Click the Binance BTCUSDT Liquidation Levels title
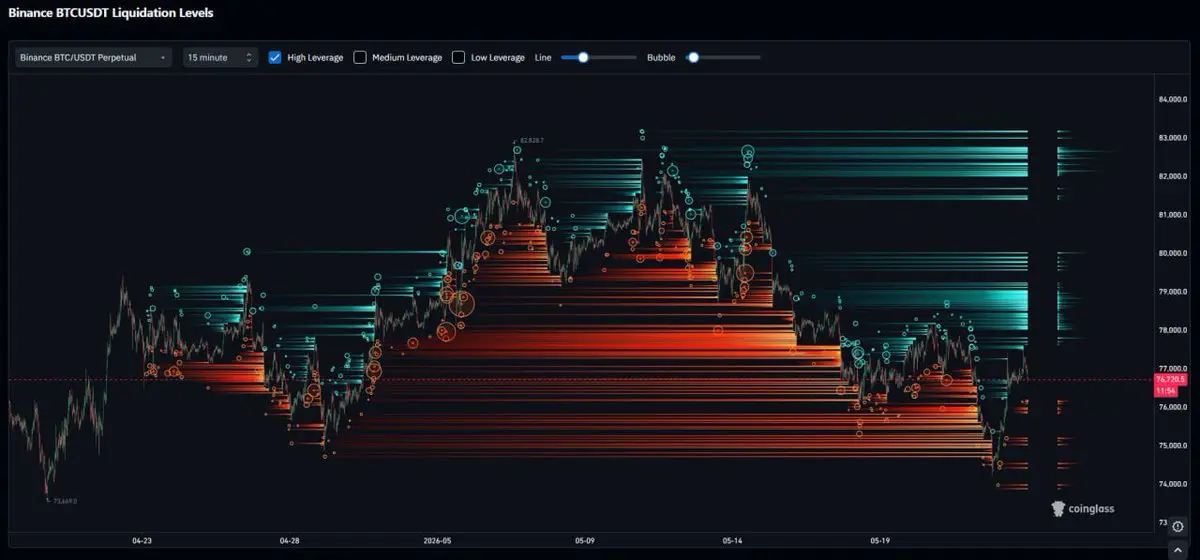1200x560 pixels. (x=110, y=13)
